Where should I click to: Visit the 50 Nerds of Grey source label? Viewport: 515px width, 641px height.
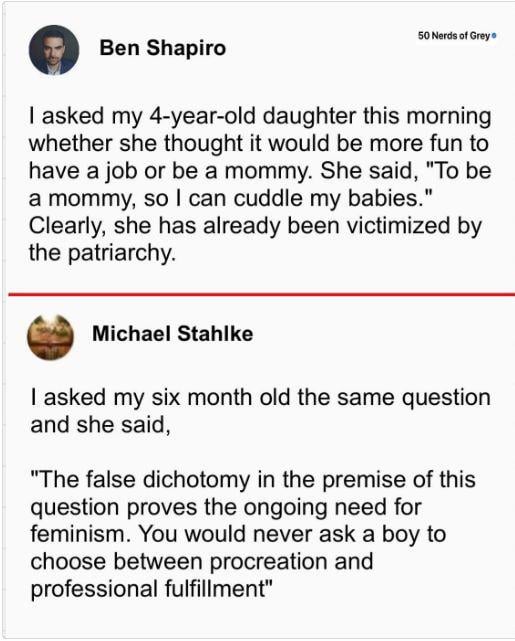(x=454, y=36)
